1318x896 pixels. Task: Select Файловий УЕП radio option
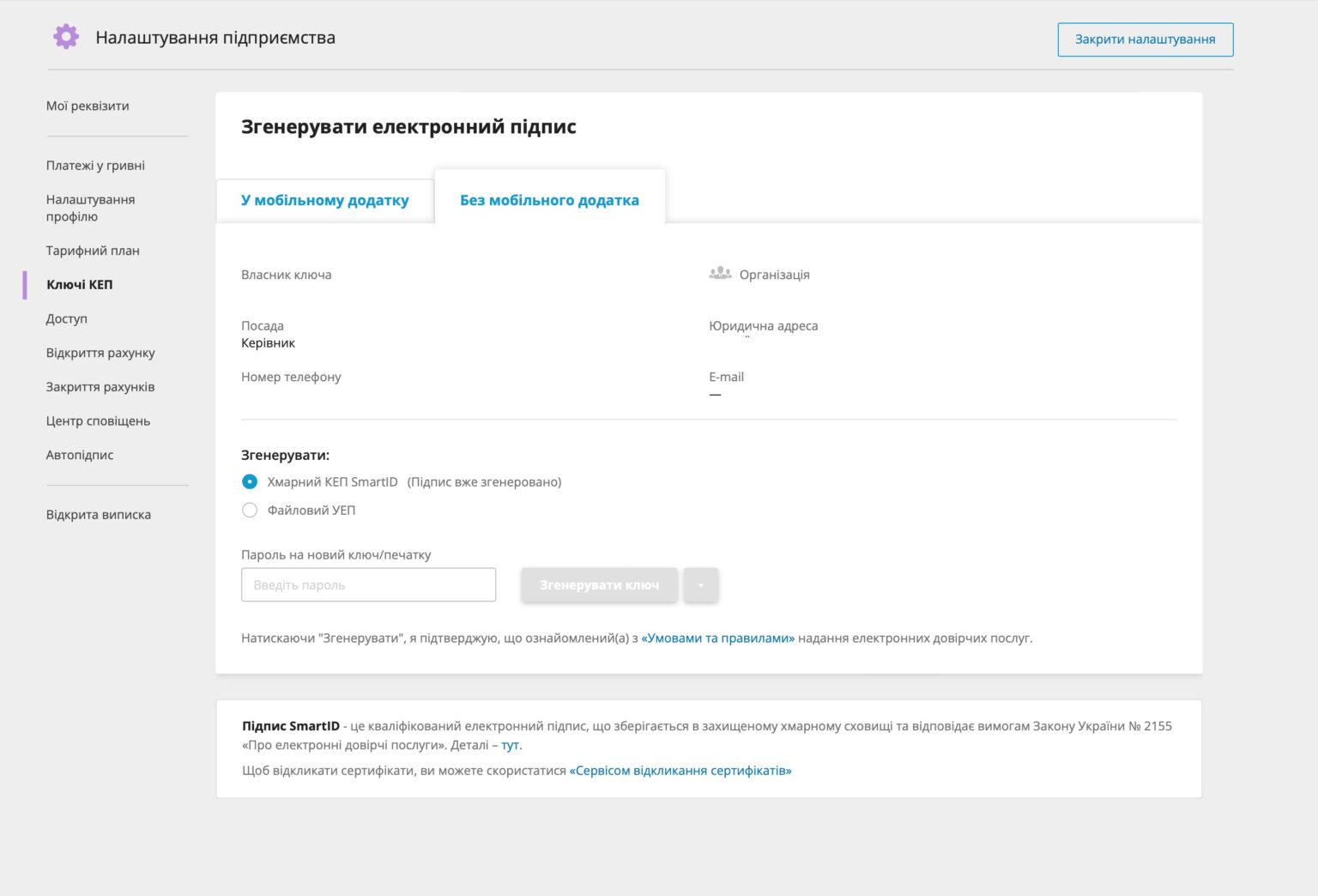point(250,510)
